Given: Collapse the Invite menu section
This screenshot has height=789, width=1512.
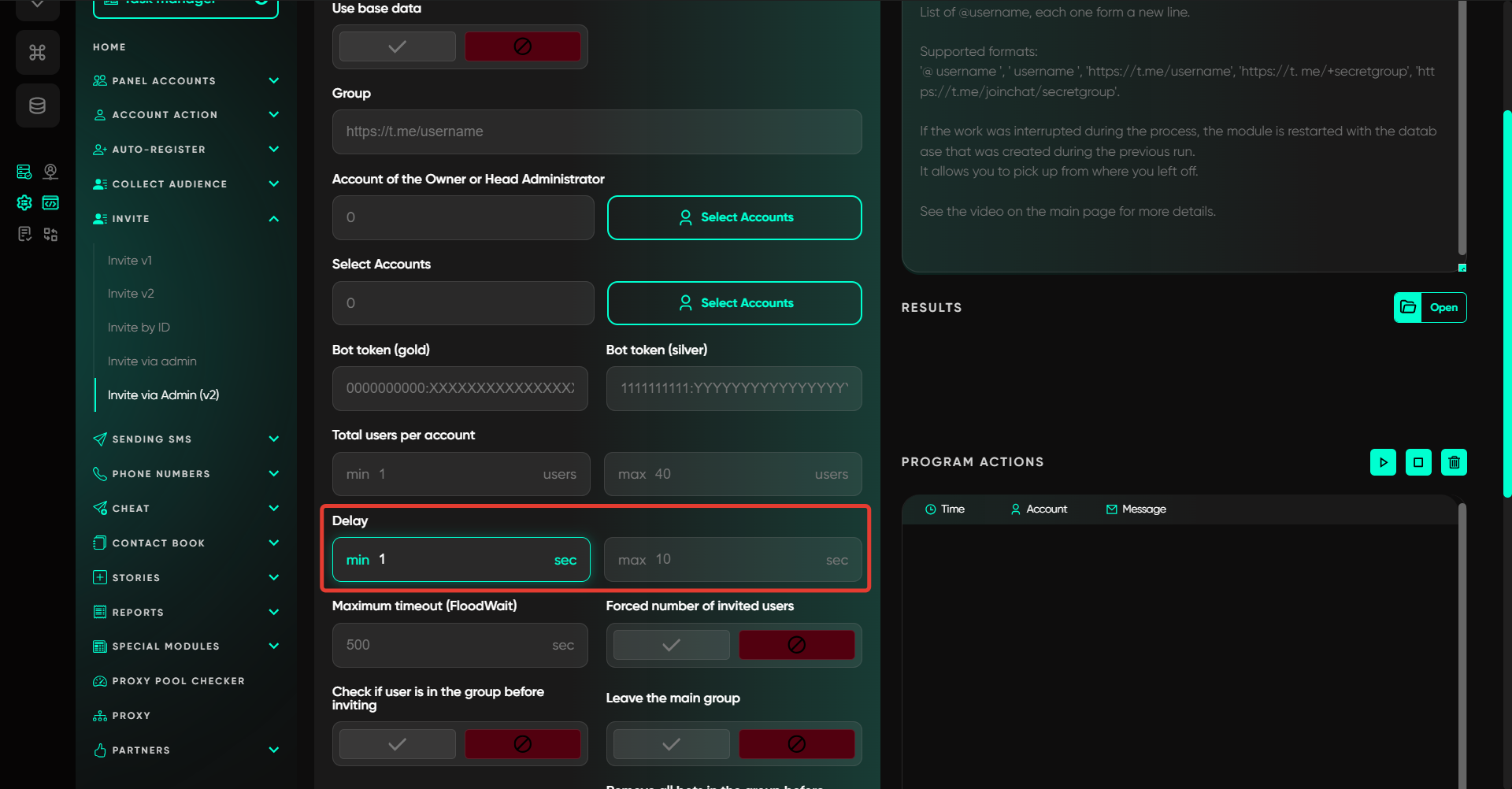Looking at the screenshot, I should (x=273, y=218).
